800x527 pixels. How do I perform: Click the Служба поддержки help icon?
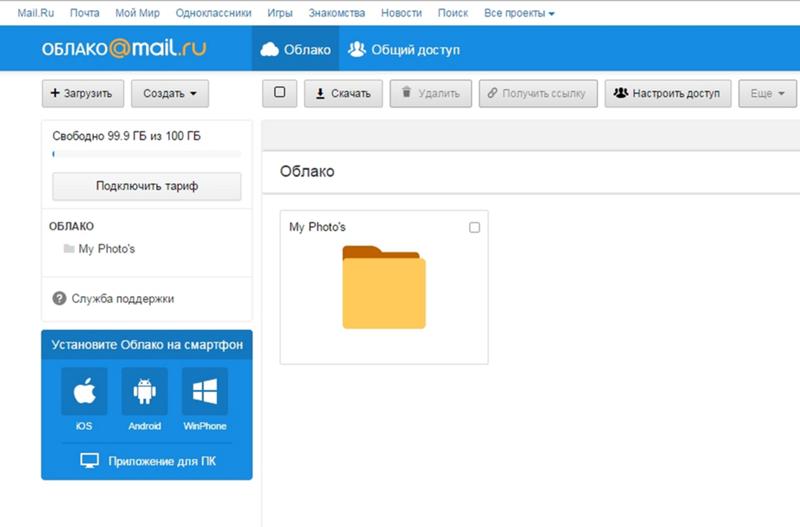click(59, 298)
